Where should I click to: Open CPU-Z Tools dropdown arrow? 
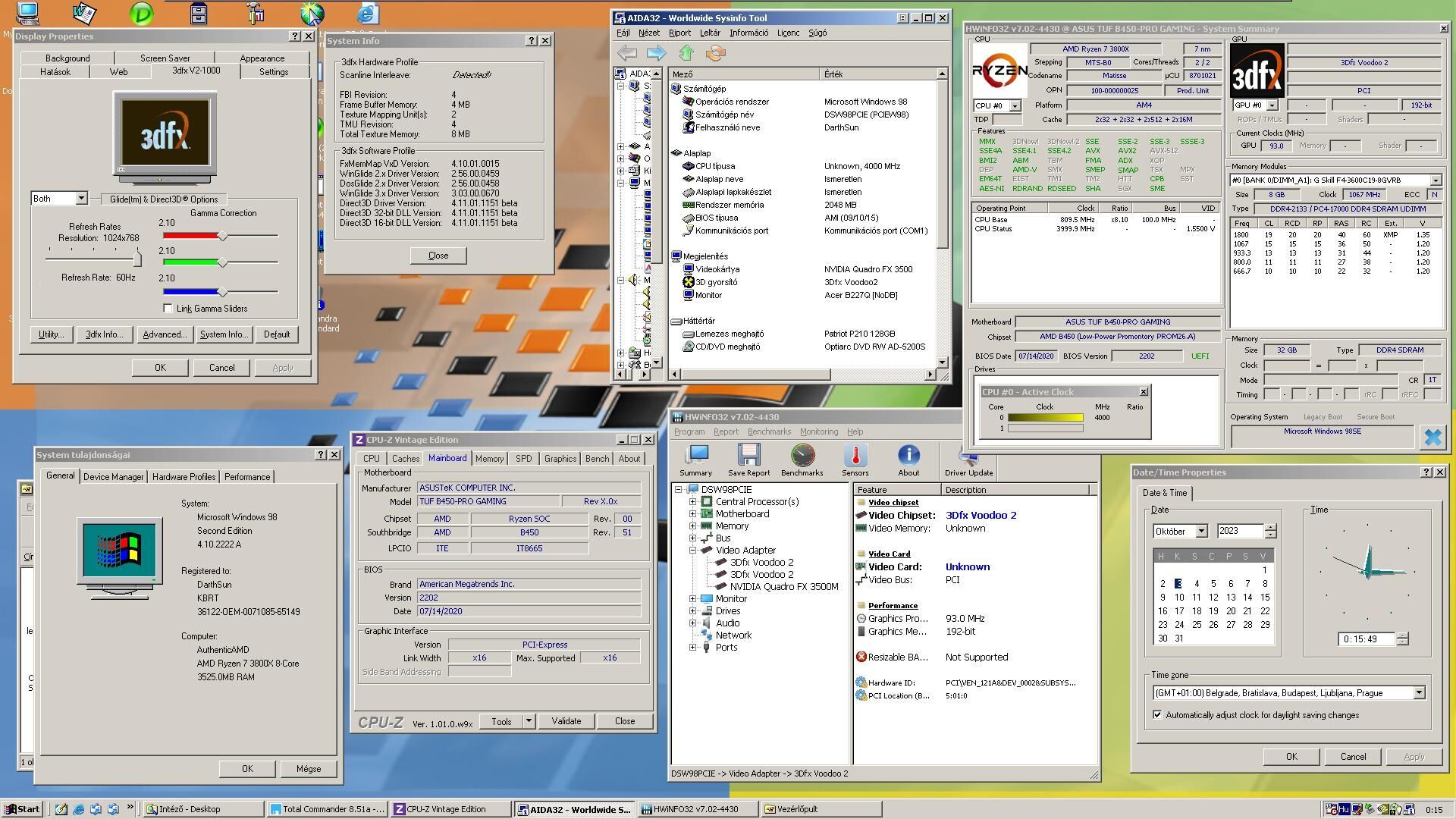pyautogui.click(x=529, y=721)
